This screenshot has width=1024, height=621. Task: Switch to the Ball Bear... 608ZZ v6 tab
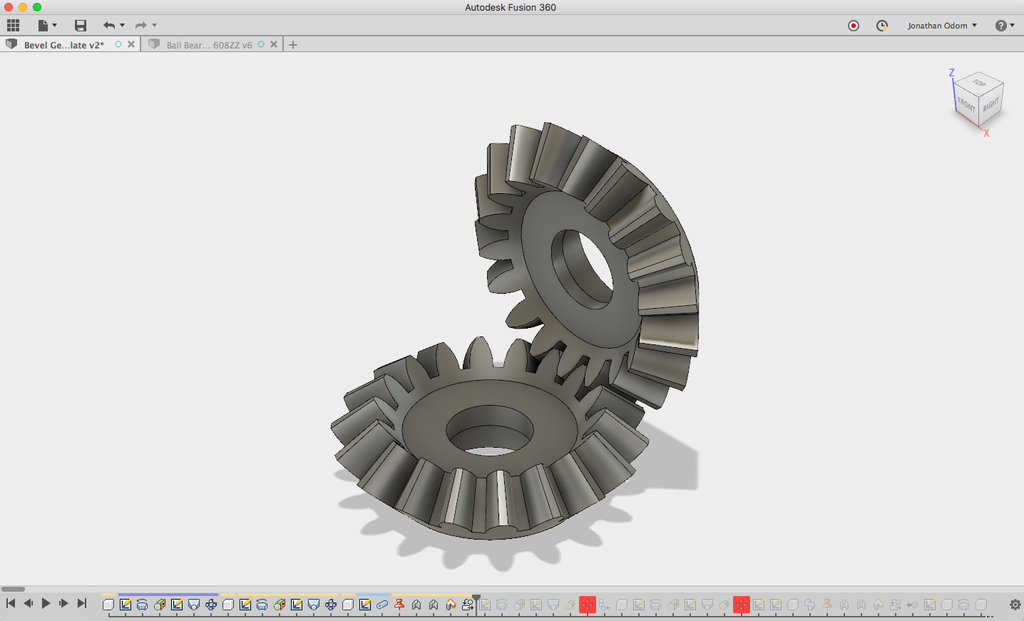[209, 45]
